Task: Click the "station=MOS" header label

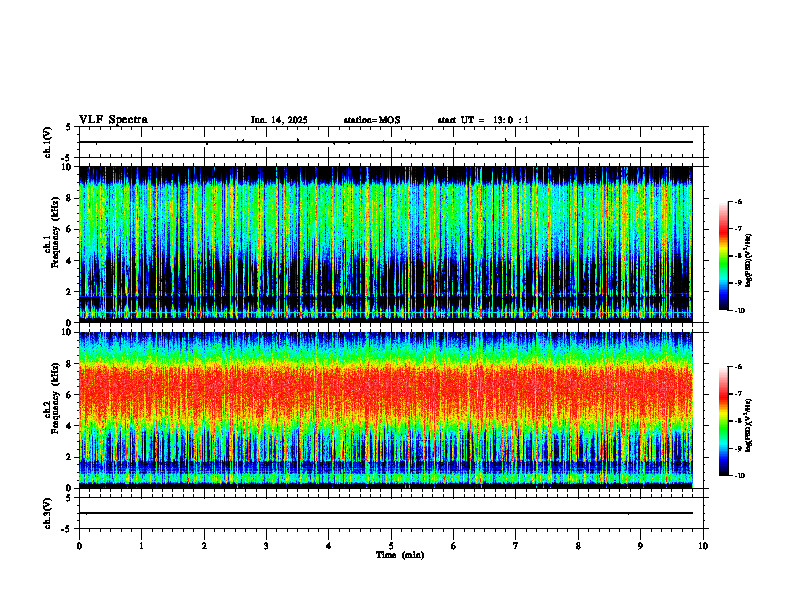Action: tap(372, 120)
